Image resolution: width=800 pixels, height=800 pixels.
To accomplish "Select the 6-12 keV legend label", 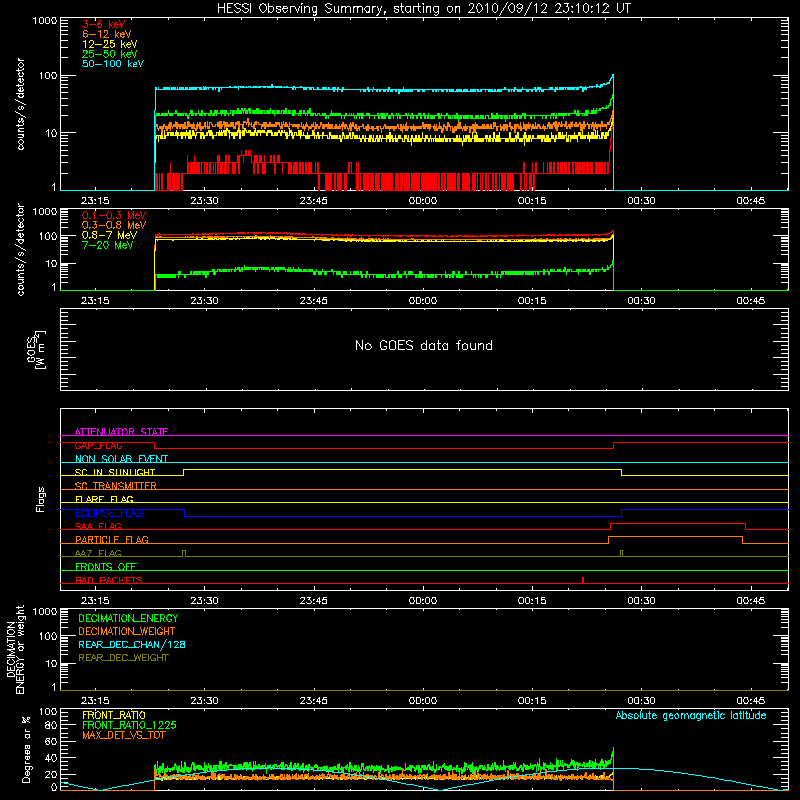I will click(x=106, y=34).
